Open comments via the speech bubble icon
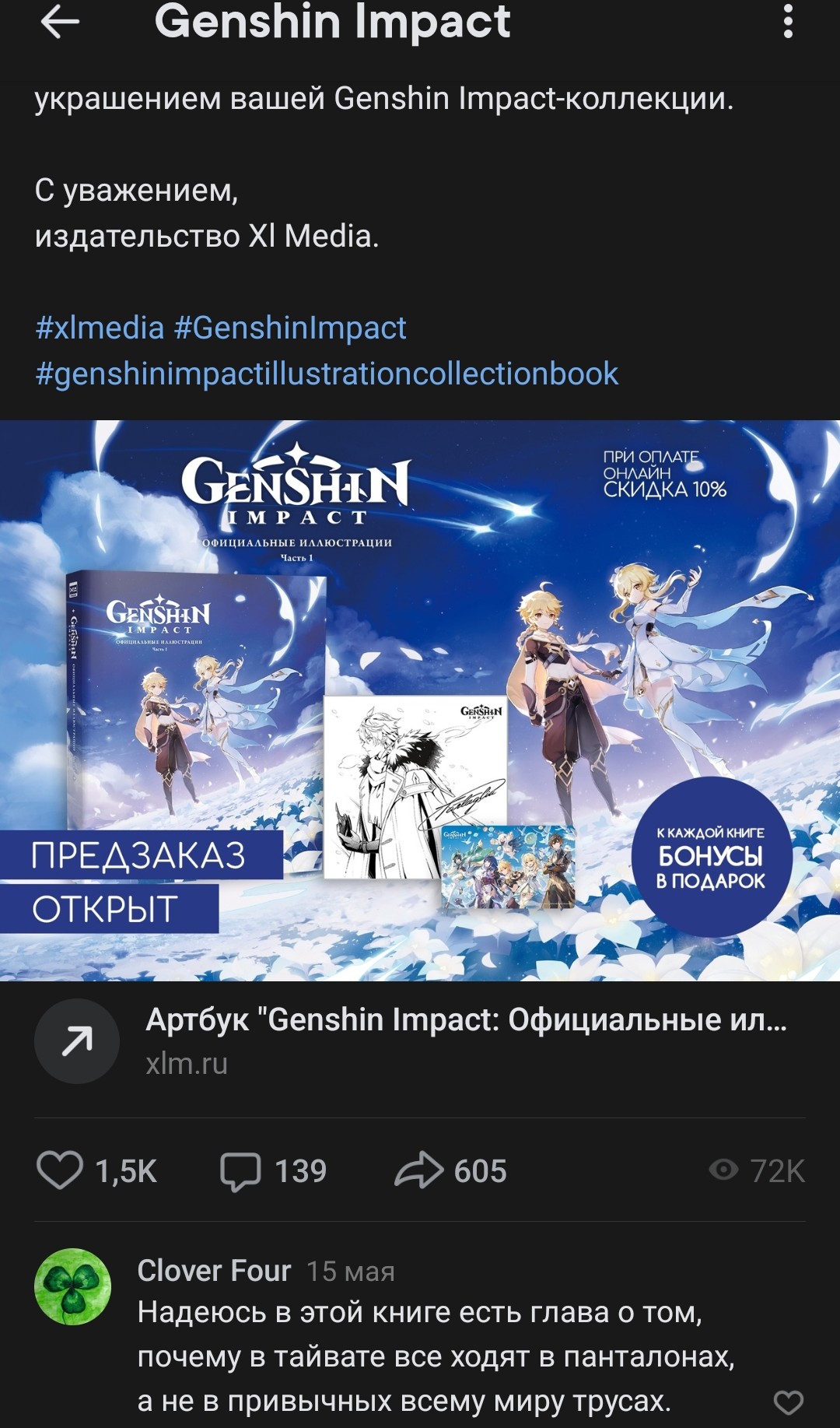This screenshot has height=1428, width=840. [240, 1171]
